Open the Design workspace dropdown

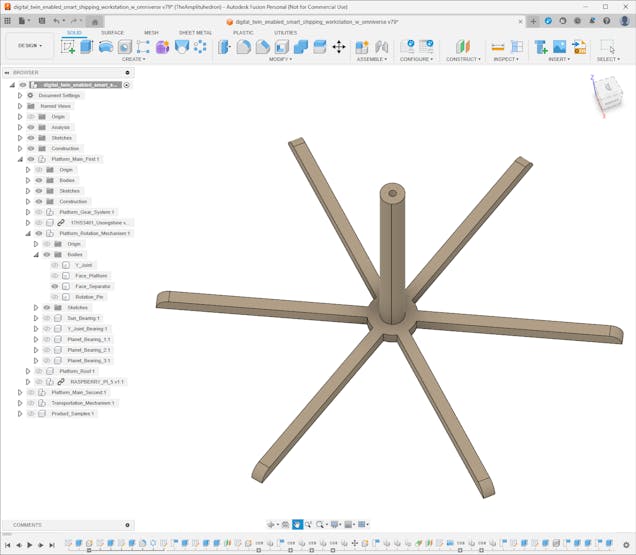coord(29,45)
